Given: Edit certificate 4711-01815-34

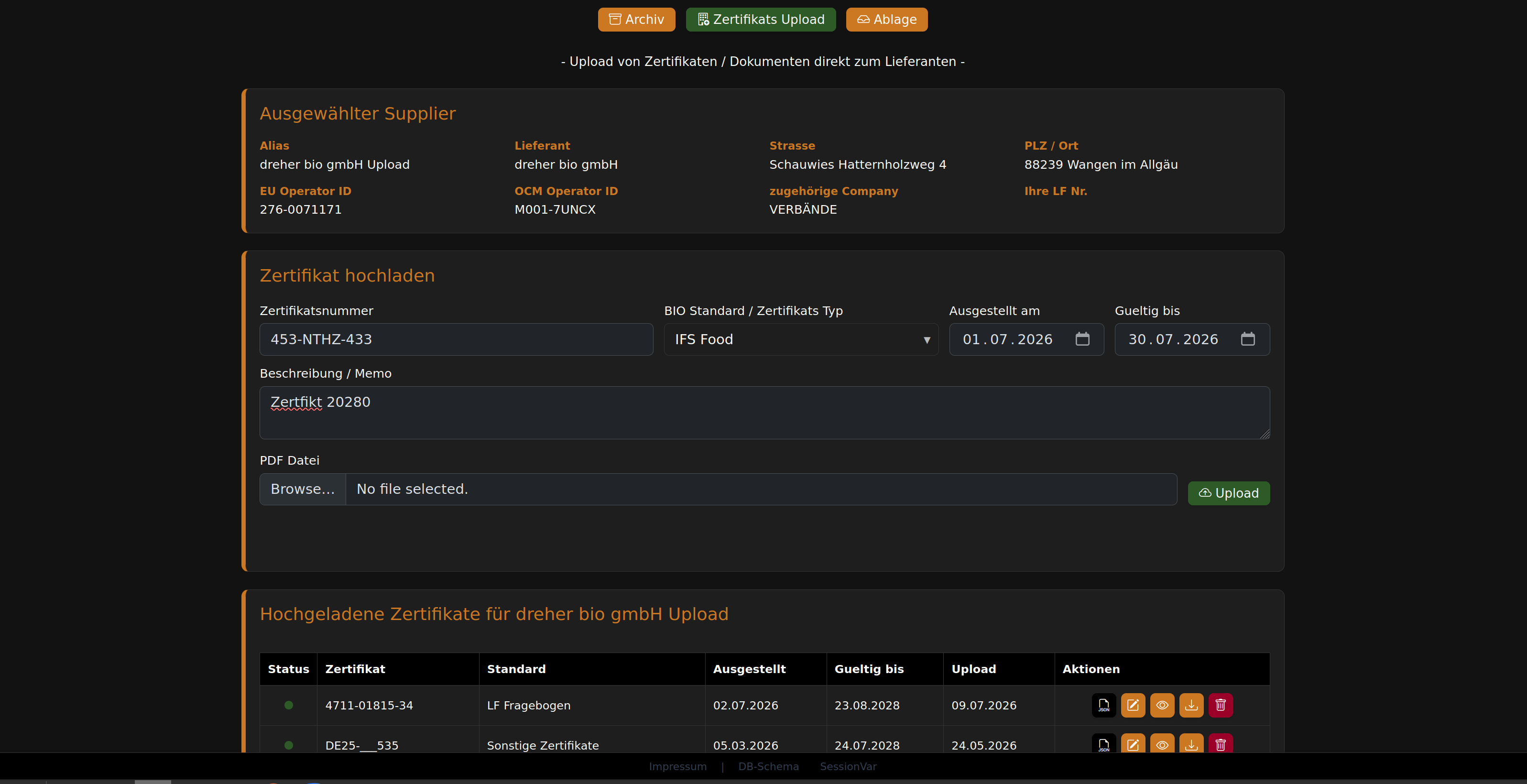Looking at the screenshot, I should (1133, 705).
